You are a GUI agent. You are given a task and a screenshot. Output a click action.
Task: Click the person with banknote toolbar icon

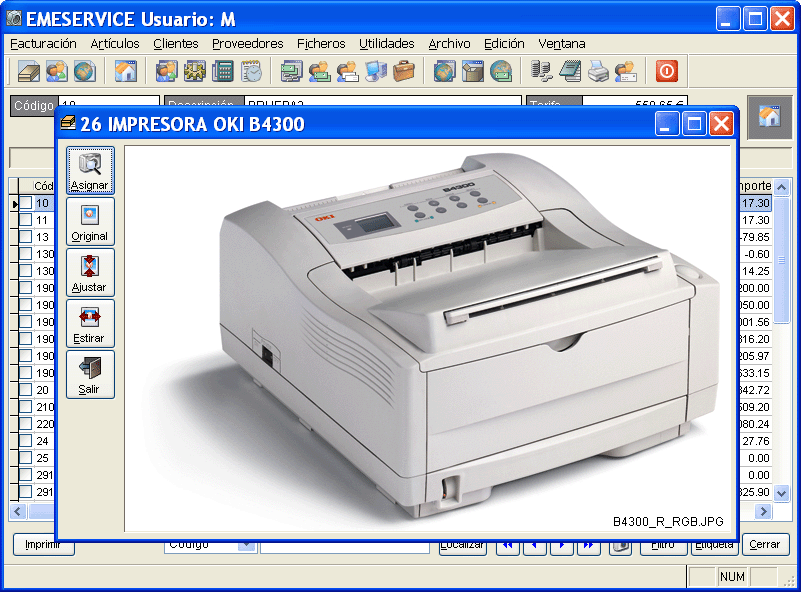[319, 71]
